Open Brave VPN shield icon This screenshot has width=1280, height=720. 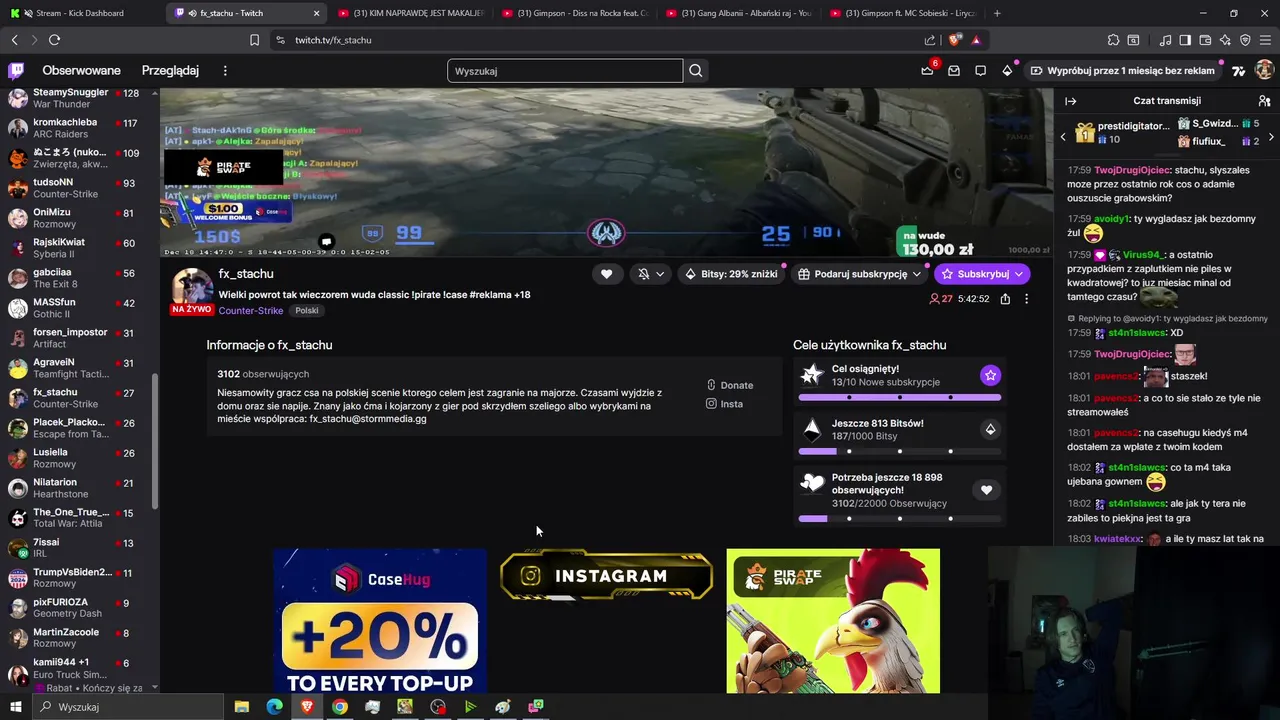[1245, 40]
